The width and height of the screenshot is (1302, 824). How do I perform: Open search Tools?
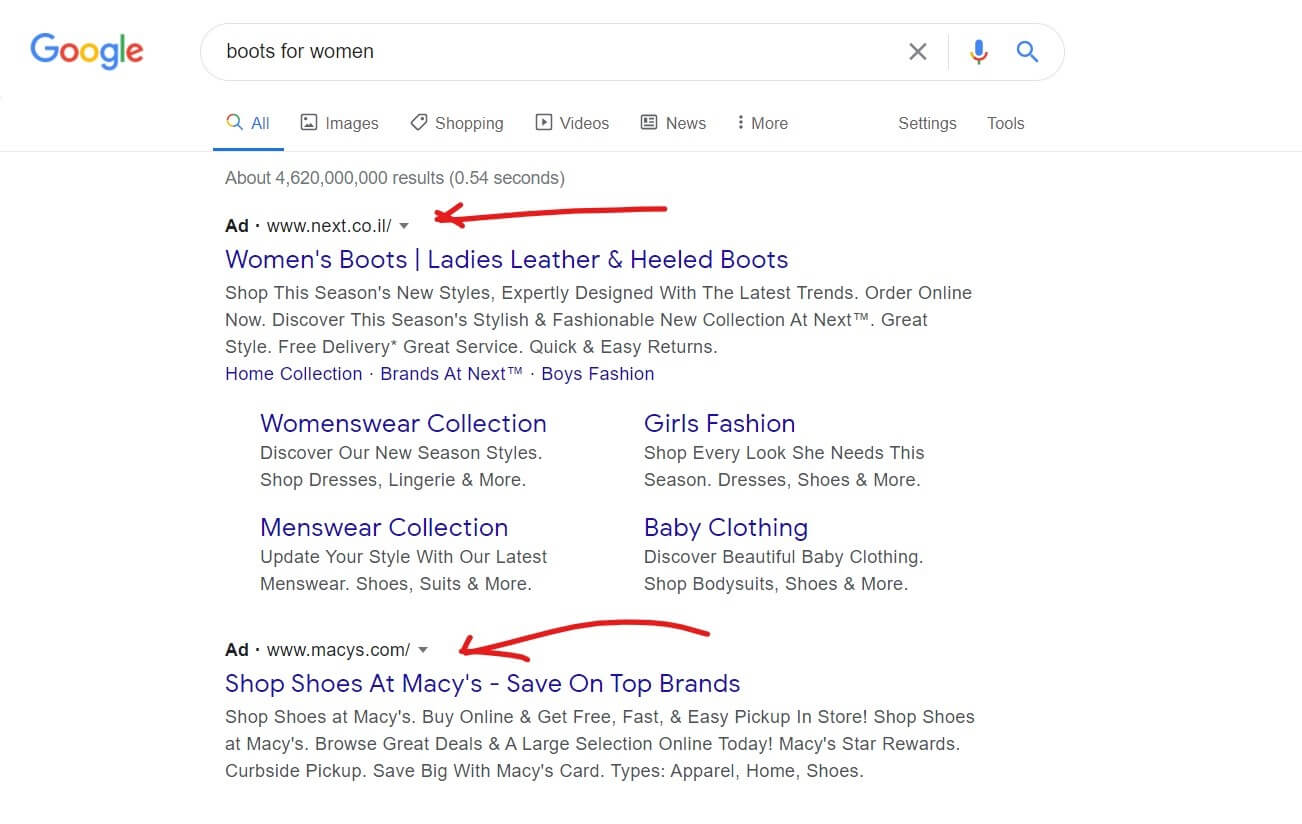[x=1005, y=123]
